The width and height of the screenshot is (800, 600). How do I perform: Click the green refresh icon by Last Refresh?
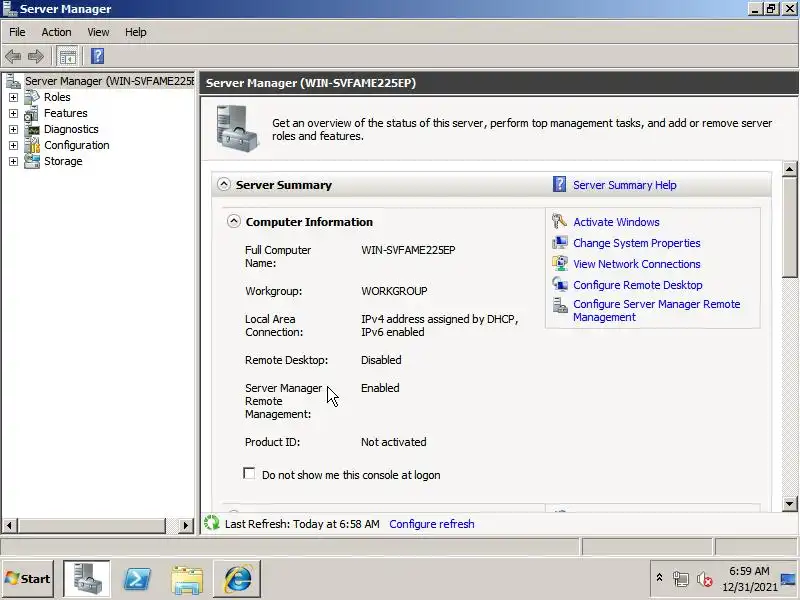click(x=212, y=523)
